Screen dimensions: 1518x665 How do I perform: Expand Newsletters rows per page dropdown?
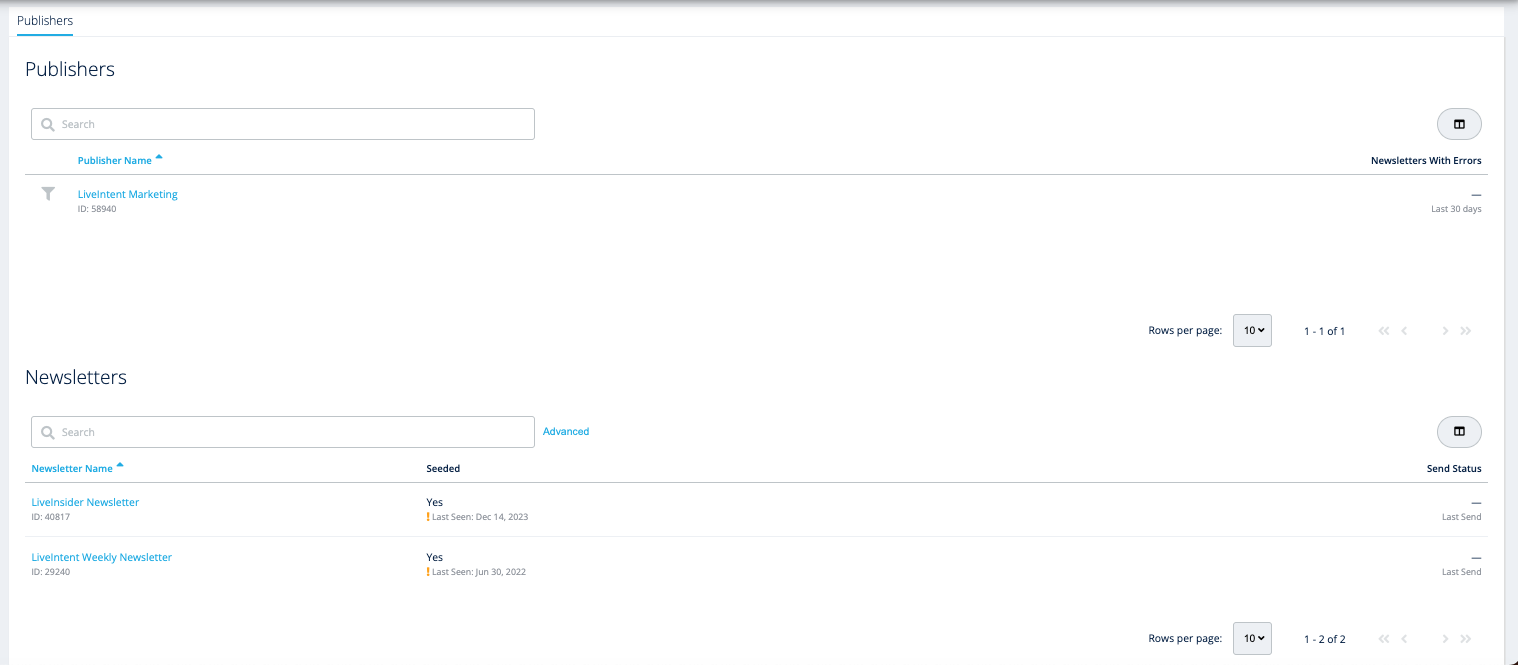point(1252,639)
